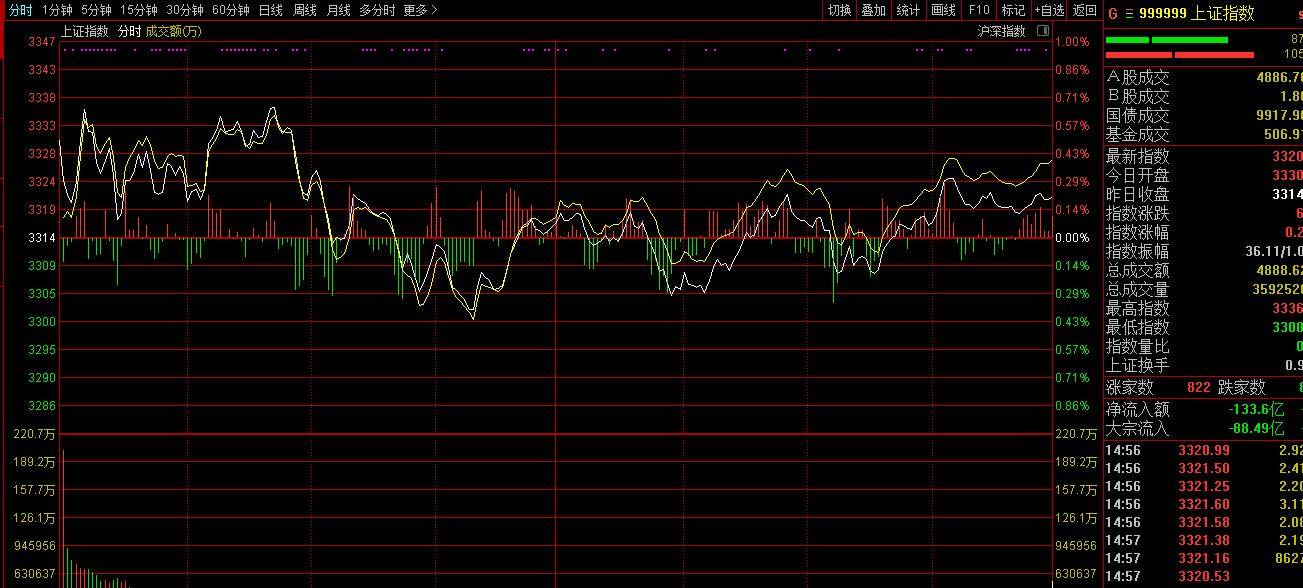Screen dimensions: 1303x588
Task: Click the 切换 switch button
Action: click(838, 10)
